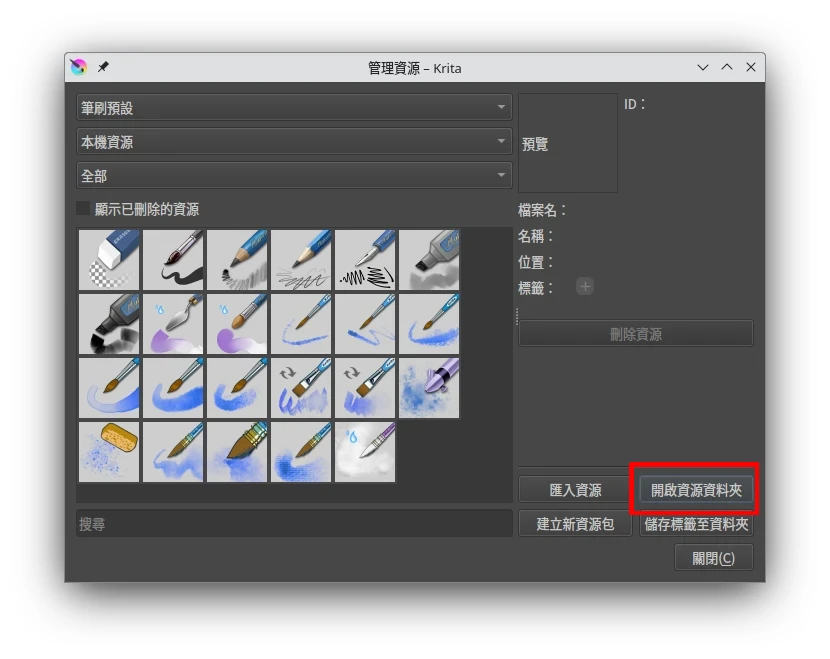Pick the black ink brush with wavy stroke
The width and height of the screenshot is (830, 659).
[x=174, y=260]
